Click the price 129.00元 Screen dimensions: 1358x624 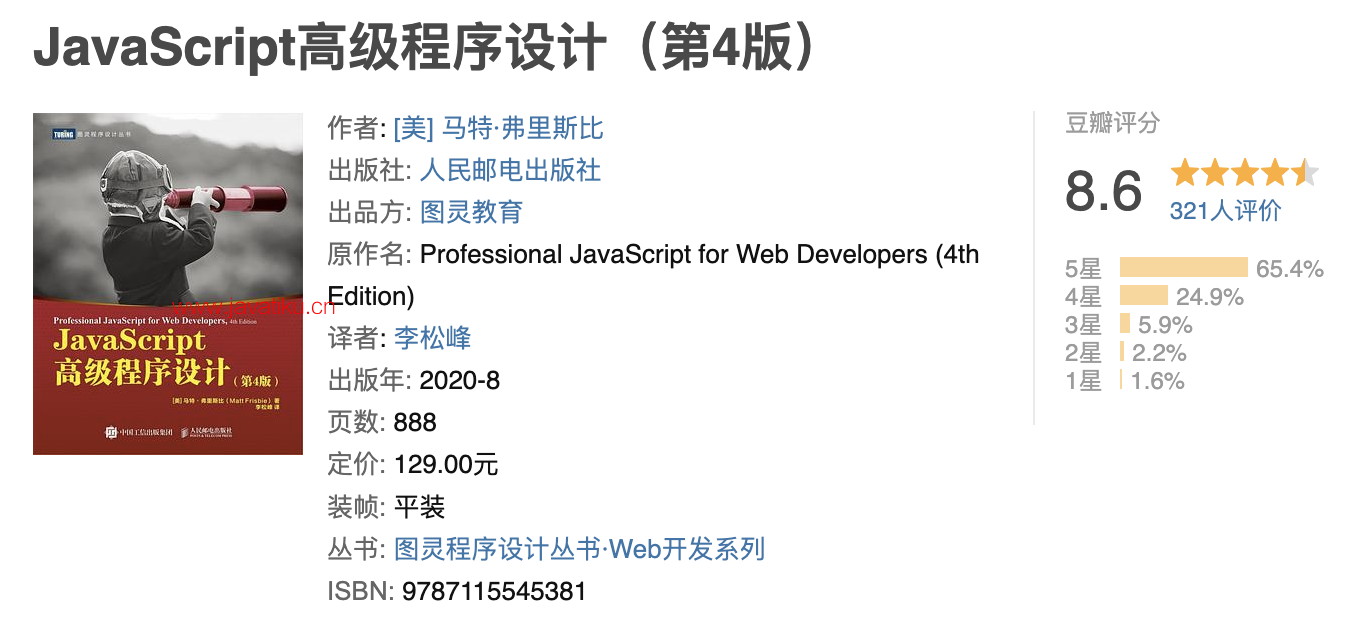point(446,465)
